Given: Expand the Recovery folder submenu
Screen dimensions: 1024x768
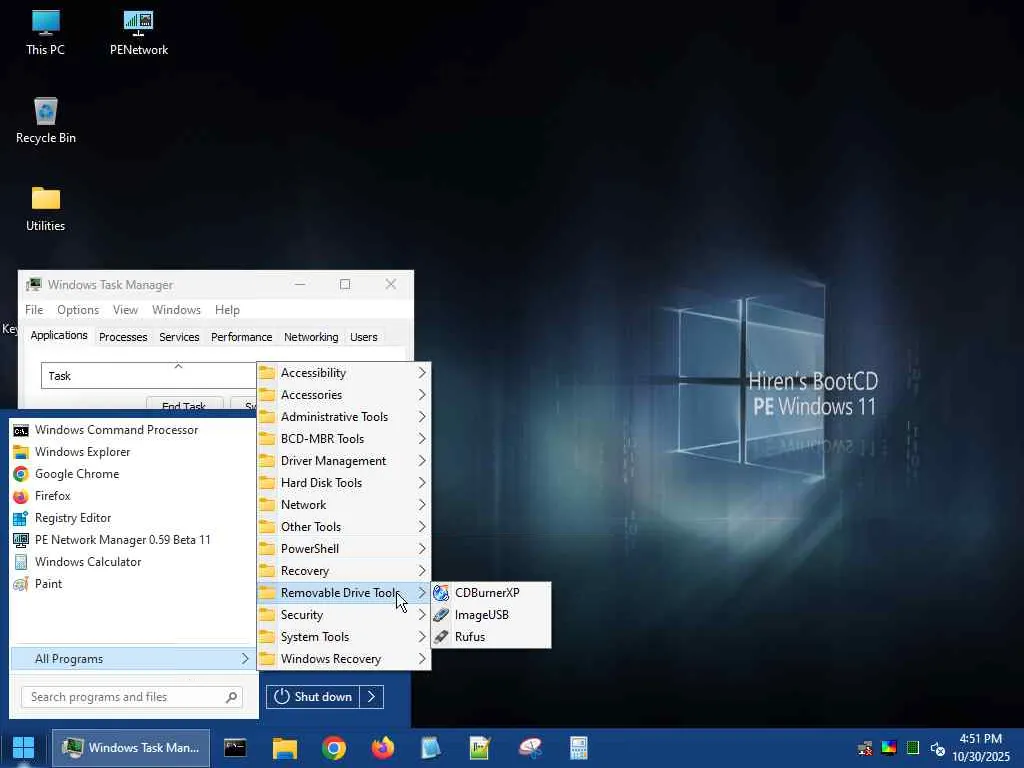Looking at the screenshot, I should pyautogui.click(x=344, y=571).
